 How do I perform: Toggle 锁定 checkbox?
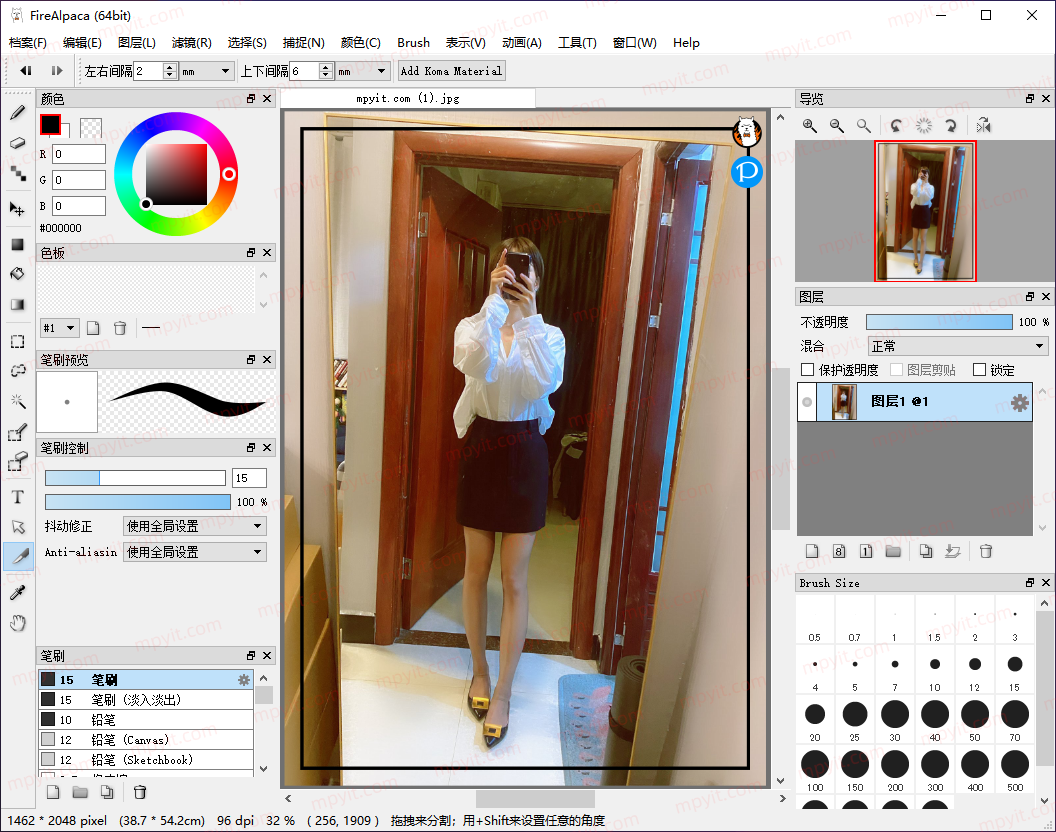point(979,370)
